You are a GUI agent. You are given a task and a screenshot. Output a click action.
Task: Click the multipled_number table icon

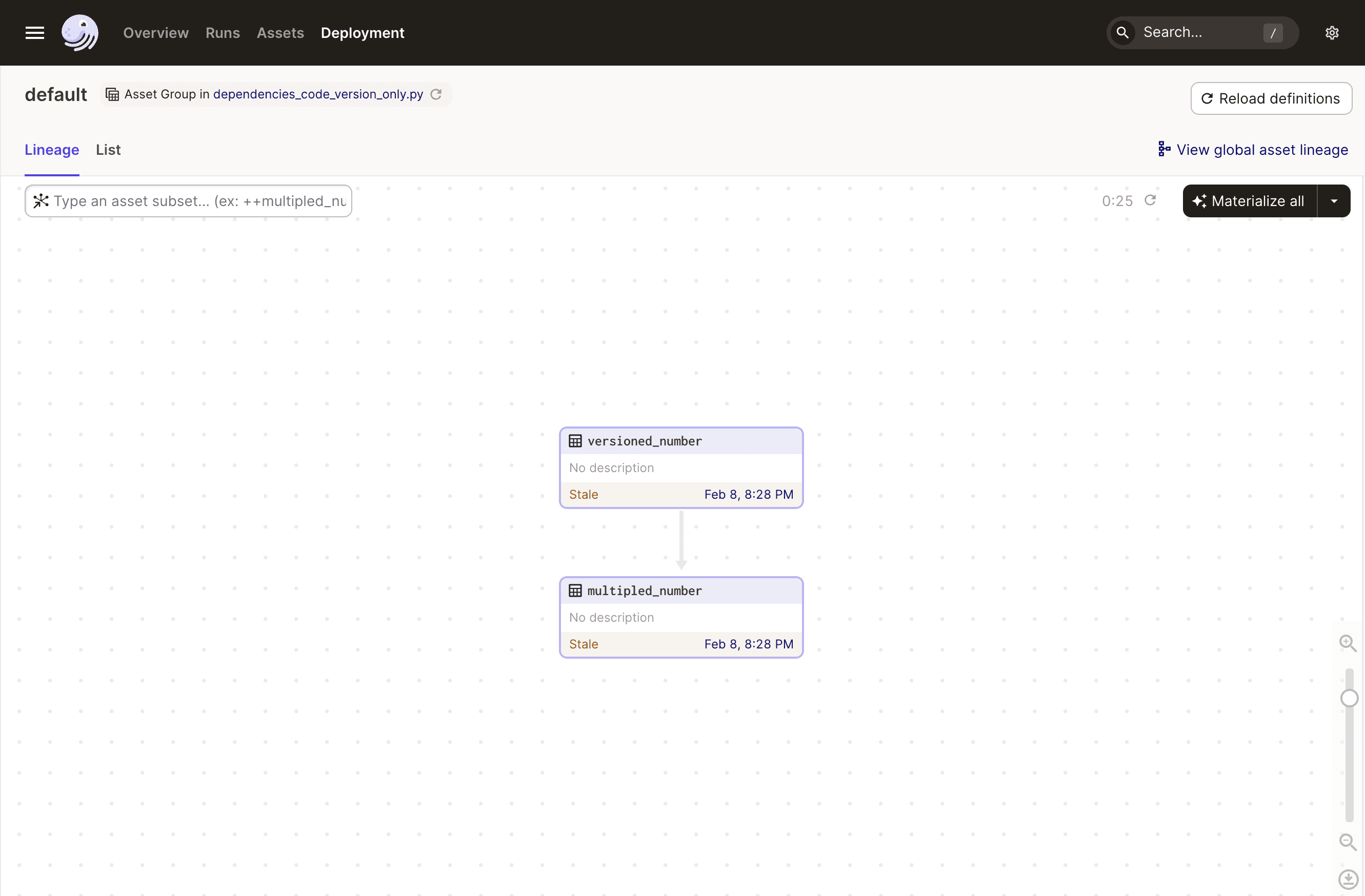coord(575,590)
